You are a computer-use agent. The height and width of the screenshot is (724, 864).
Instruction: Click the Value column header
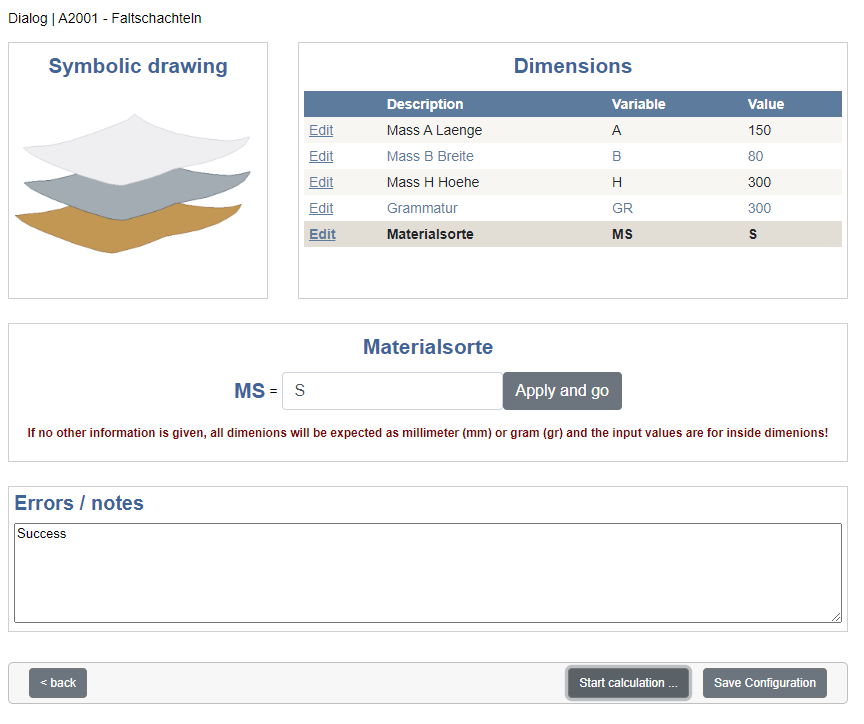(x=765, y=104)
